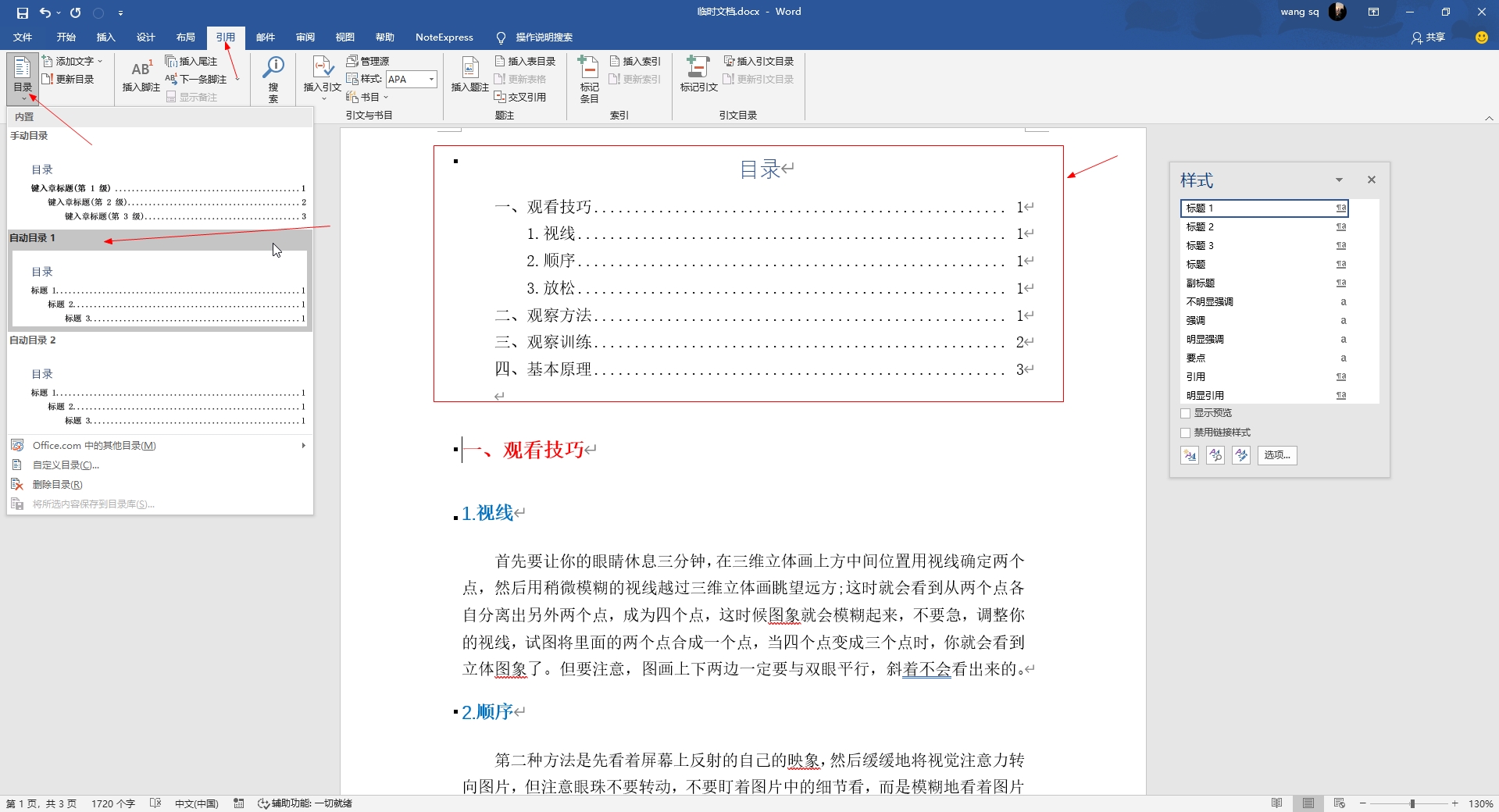Image resolution: width=1499 pixels, height=812 pixels.
Task: Open the Search (搜索) tool
Action: click(x=273, y=79)
